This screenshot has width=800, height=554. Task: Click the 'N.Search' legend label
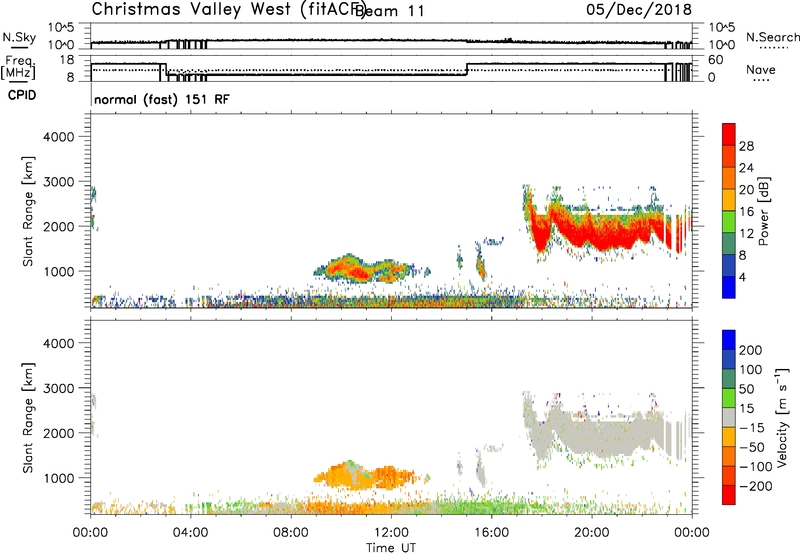[772, 37]
